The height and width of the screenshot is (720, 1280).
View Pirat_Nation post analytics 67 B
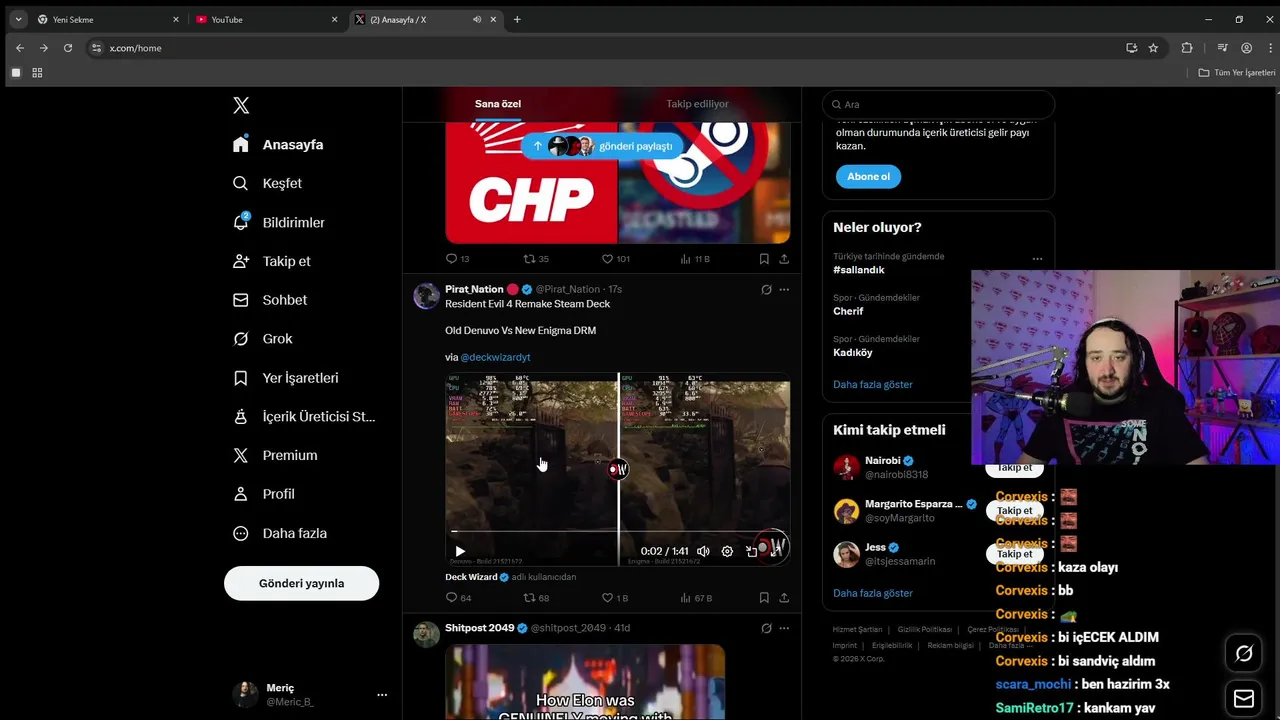point(695,598)
